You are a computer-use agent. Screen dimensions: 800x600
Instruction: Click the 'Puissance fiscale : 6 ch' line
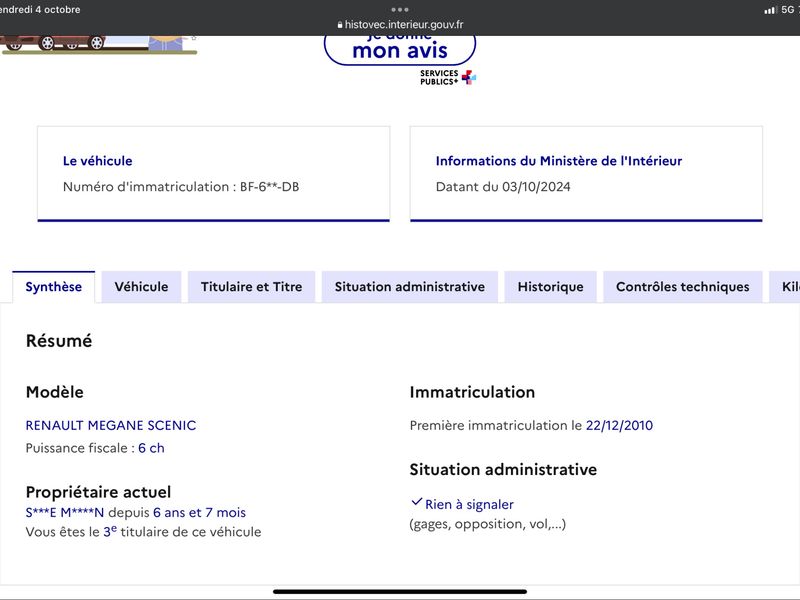(x=95, y=448)
